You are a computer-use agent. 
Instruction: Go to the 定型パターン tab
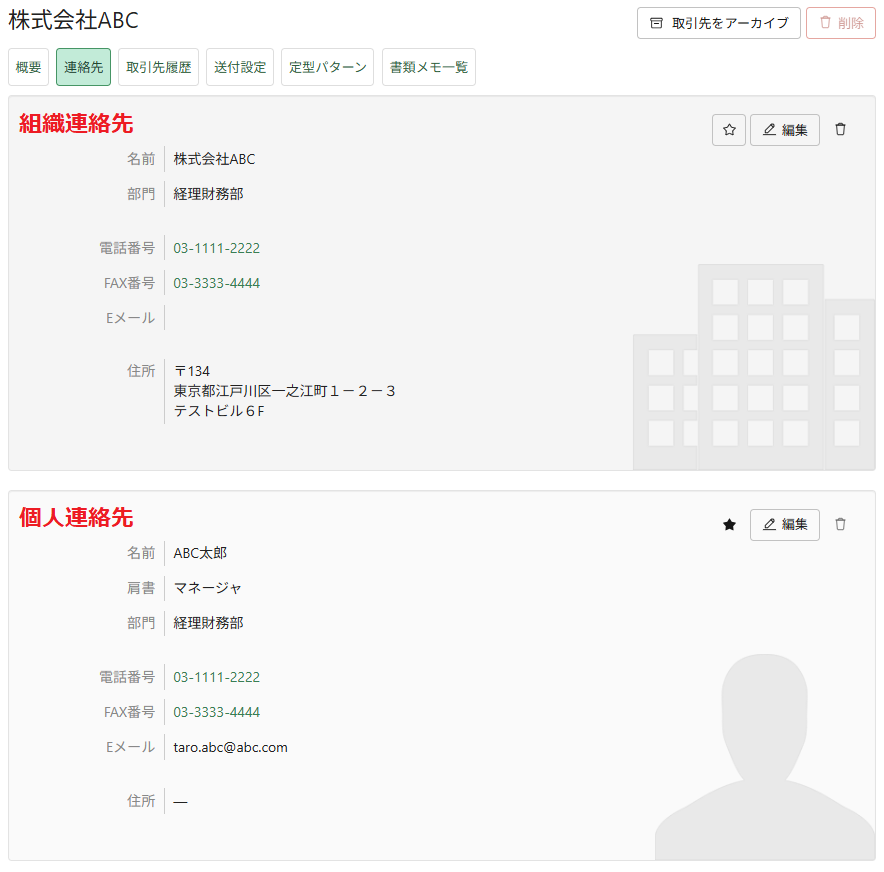327,67
